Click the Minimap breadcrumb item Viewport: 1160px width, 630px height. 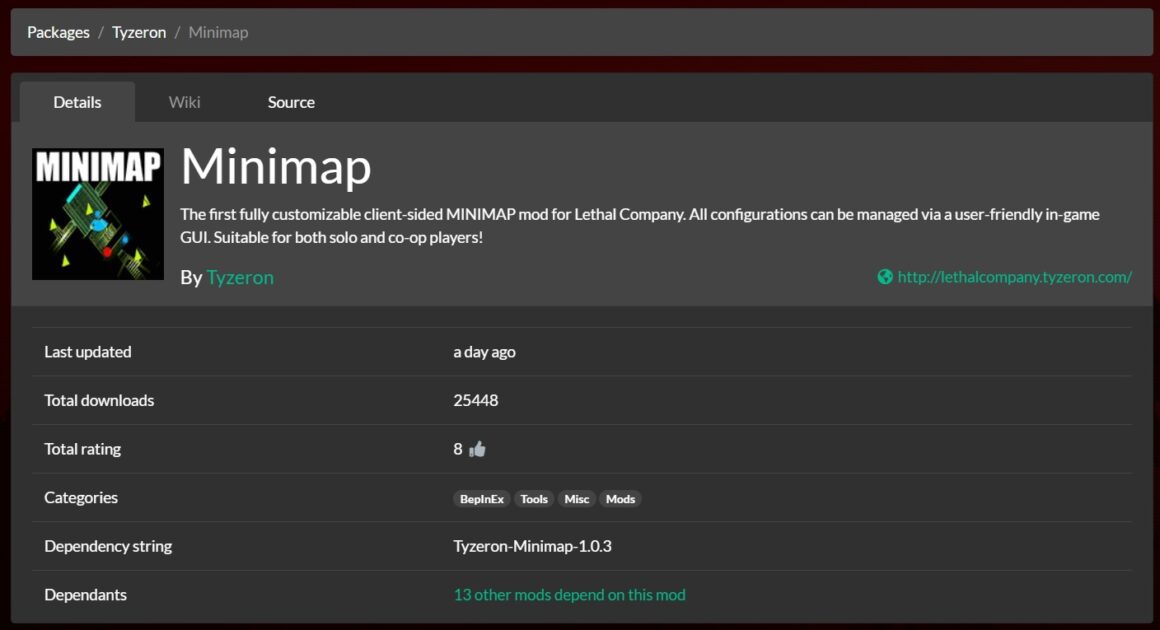218,32
